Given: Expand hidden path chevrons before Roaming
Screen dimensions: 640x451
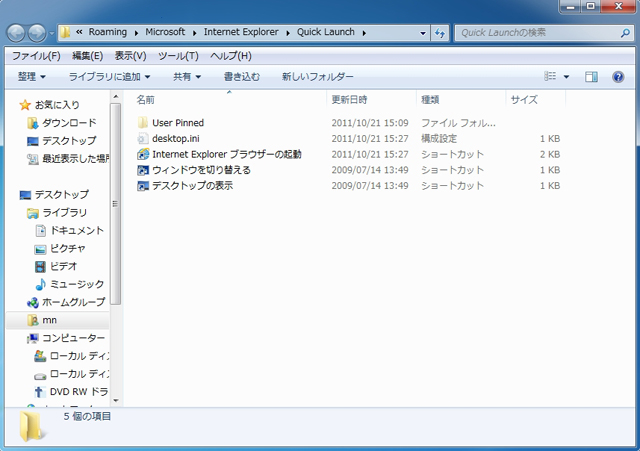Looking at the screenshot, I should pyautogui.click(x=79, y=32).
